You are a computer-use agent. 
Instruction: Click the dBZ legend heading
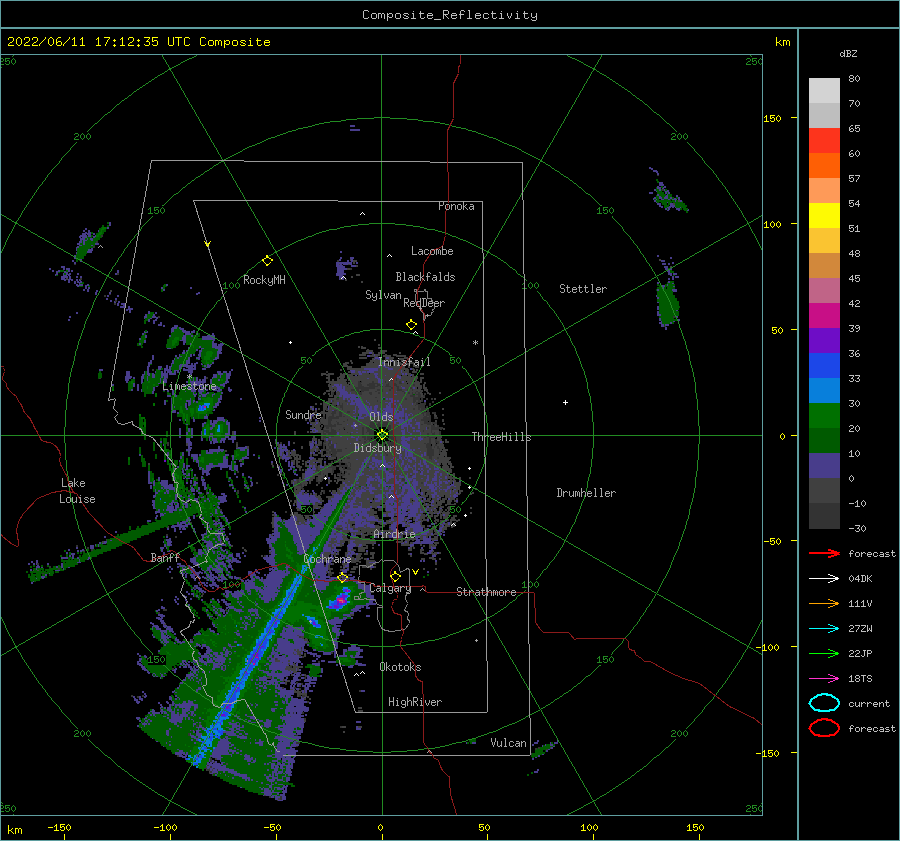click(848, 53)
